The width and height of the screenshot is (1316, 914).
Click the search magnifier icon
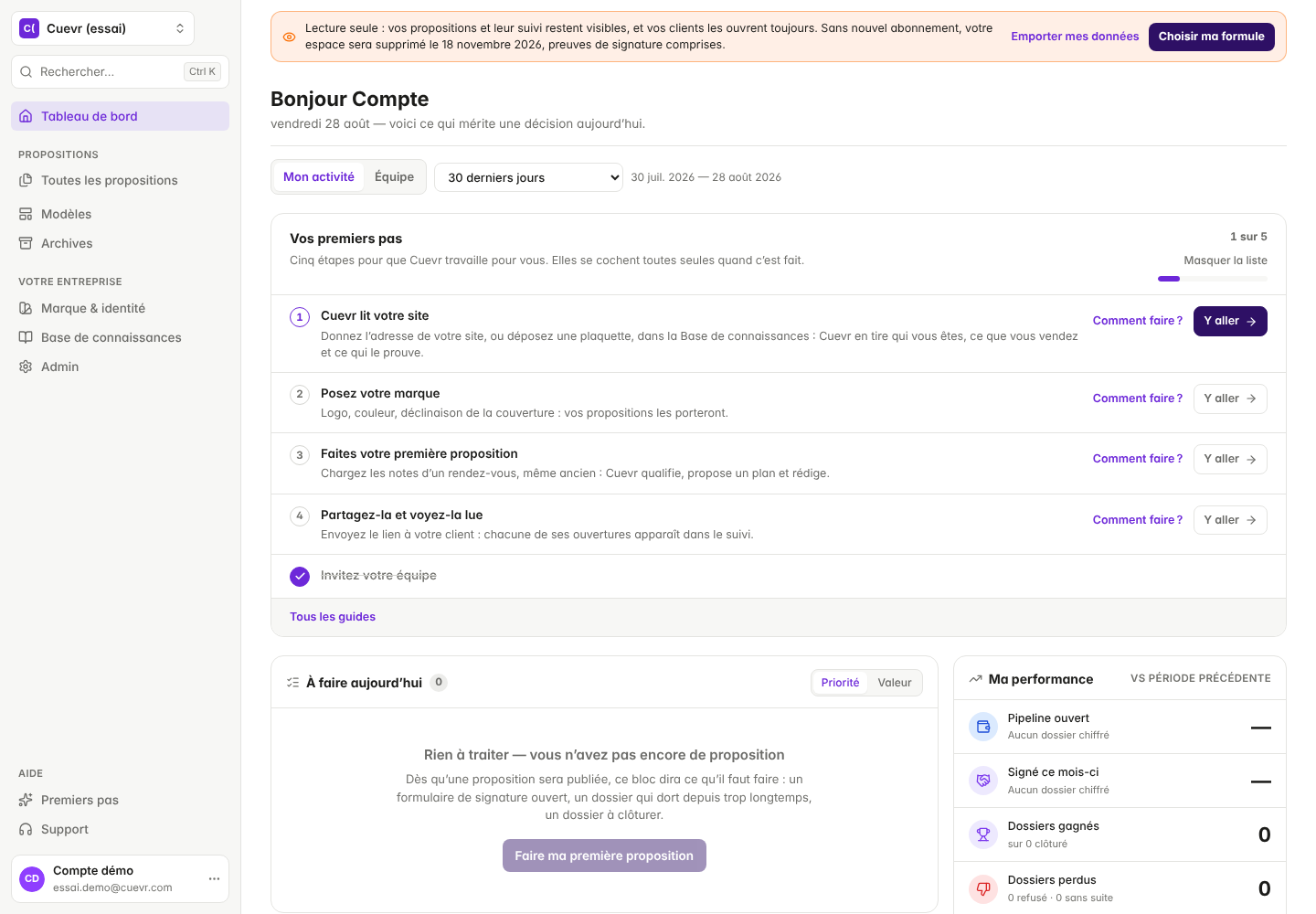[x=26, y=71]
